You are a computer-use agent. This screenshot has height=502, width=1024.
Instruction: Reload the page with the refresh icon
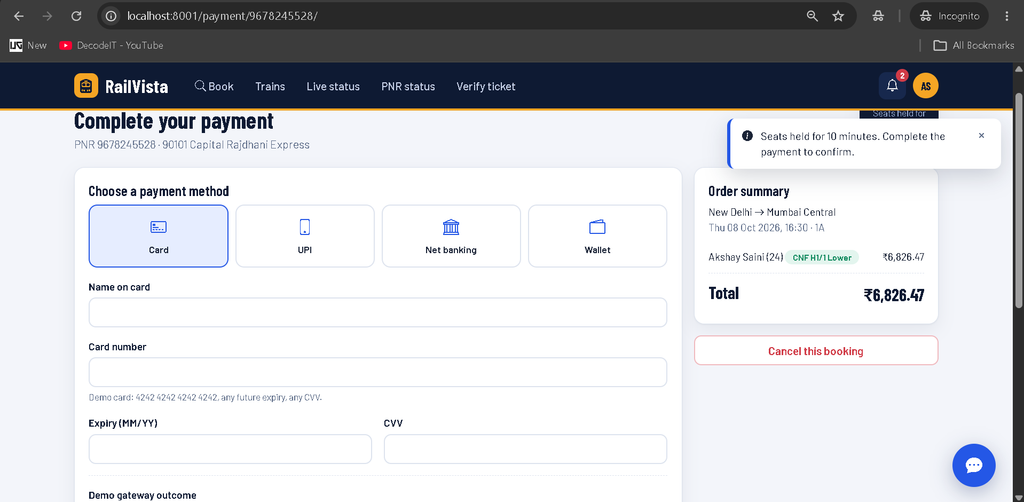[x=76, y=16]
